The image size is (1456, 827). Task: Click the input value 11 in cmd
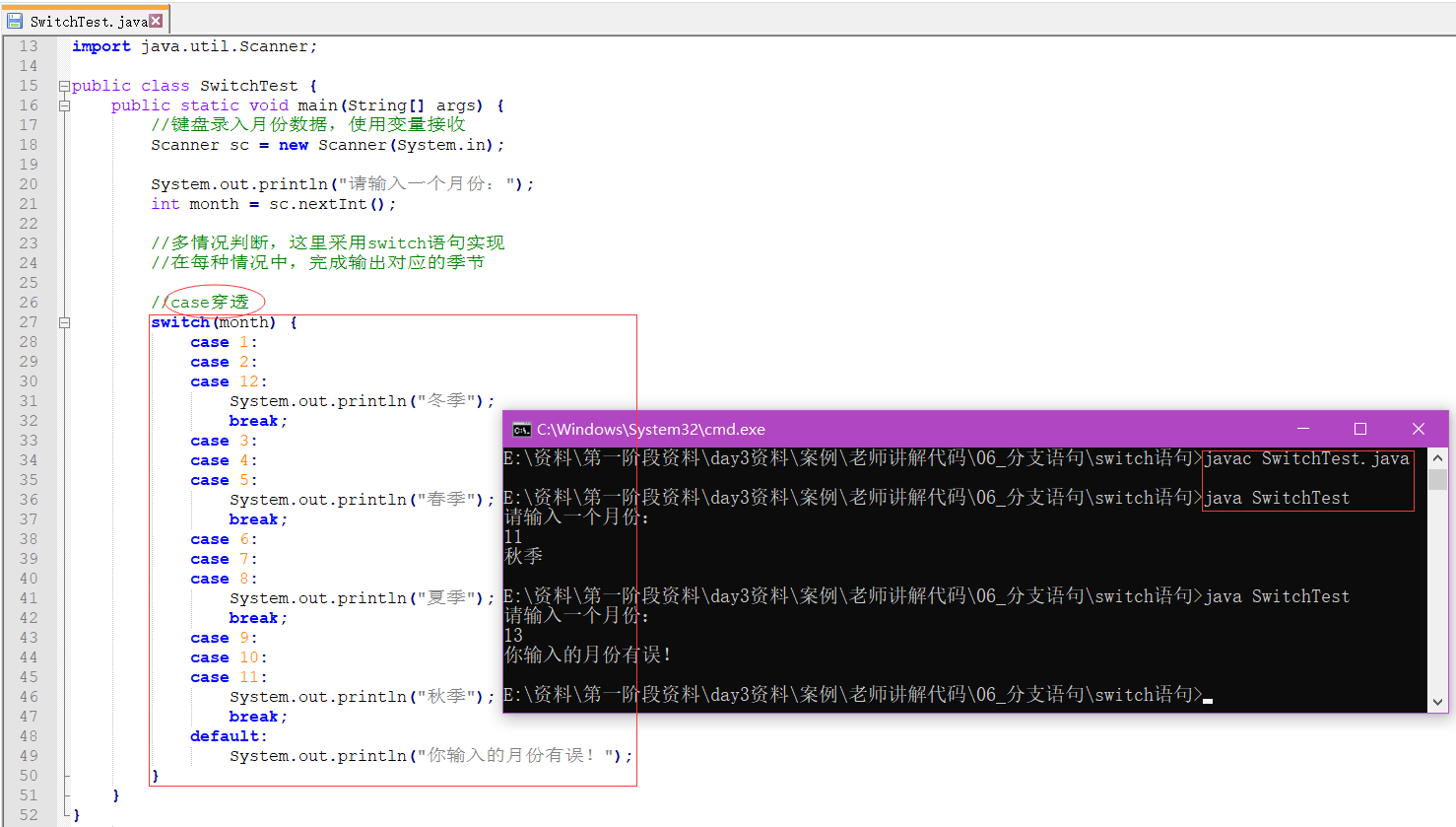(513, 537)
